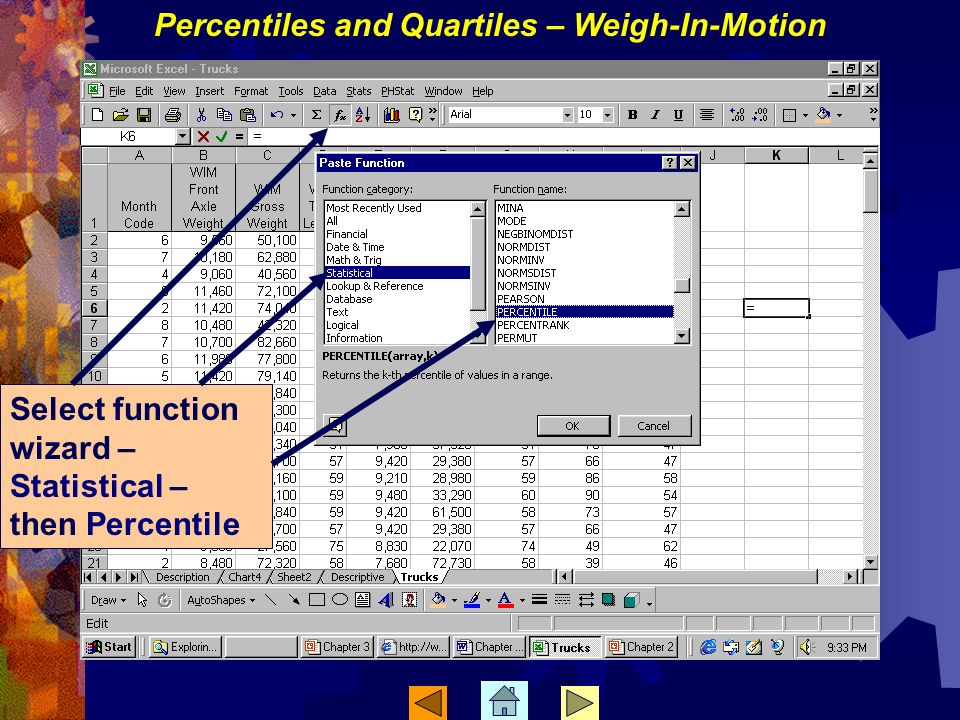Click the Windows Start button
960x720 pixels.
pyautogui.click(x=109, y=647)
